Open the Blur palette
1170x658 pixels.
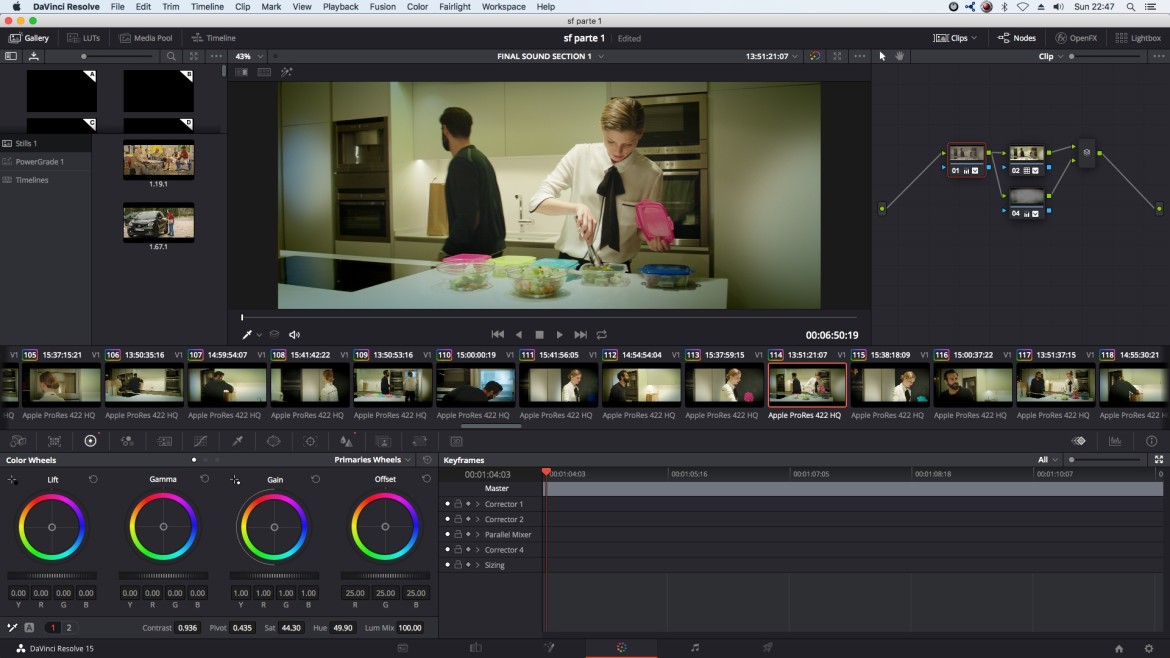point(346,441)
